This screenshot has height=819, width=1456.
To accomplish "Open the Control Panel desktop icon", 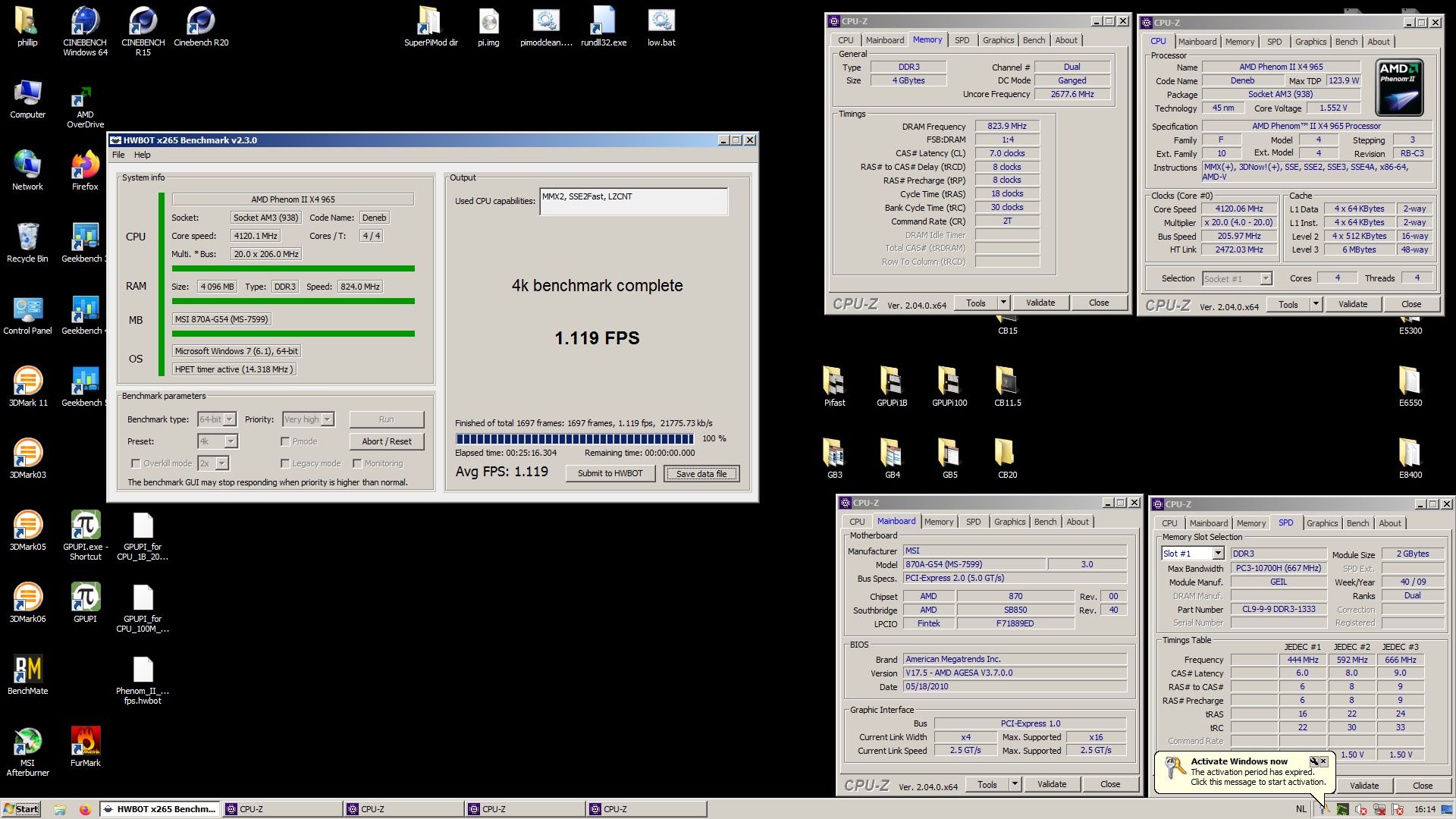I will (x=27, y=314).
